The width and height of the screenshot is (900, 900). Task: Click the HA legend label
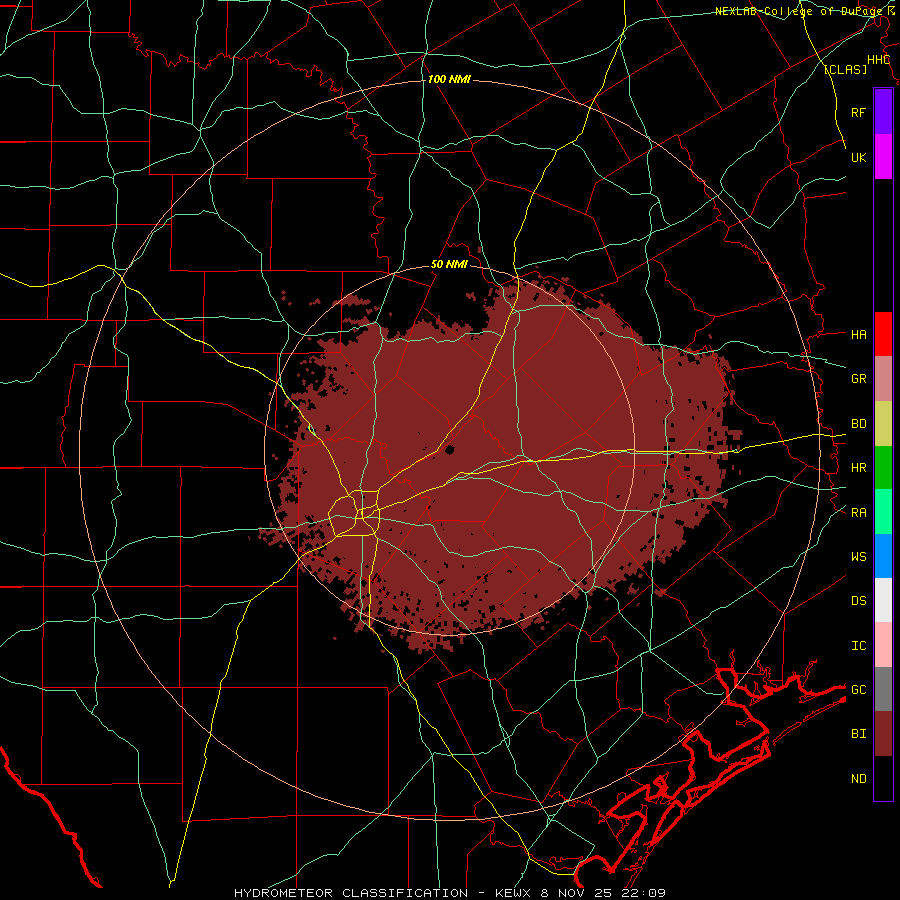859,334
